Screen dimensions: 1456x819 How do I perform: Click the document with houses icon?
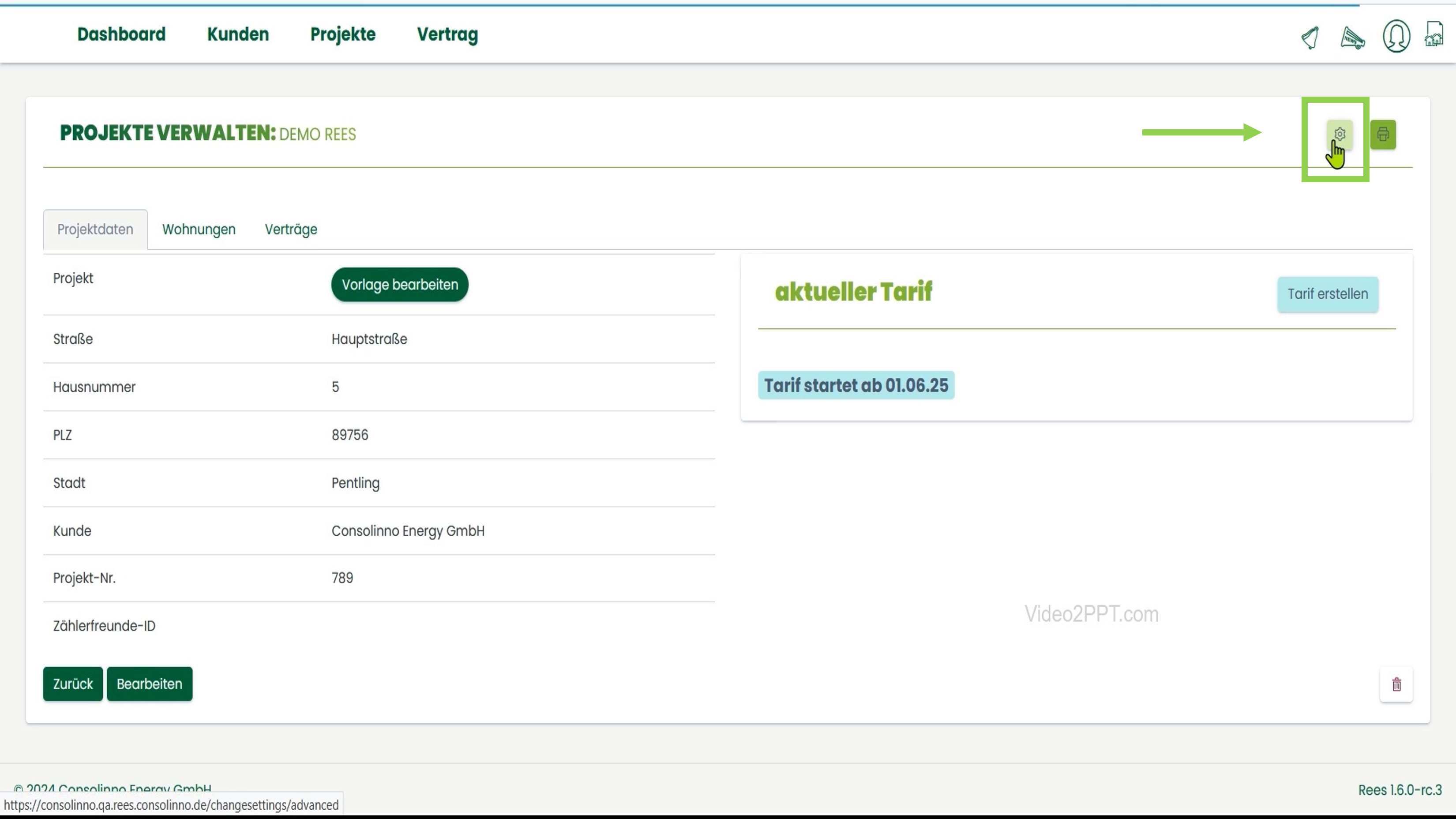tap(1434, 35)
